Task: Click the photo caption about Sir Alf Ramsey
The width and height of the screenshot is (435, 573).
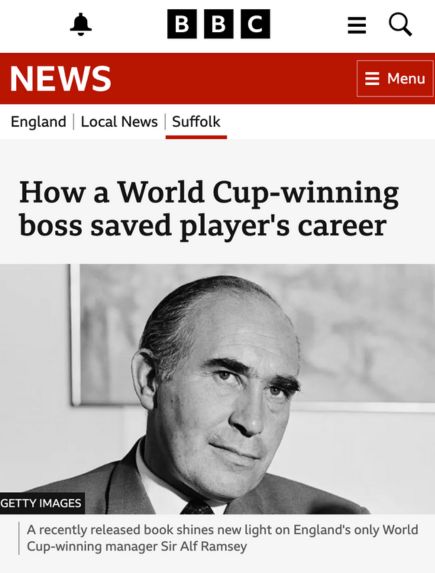Action: point(222,538)
